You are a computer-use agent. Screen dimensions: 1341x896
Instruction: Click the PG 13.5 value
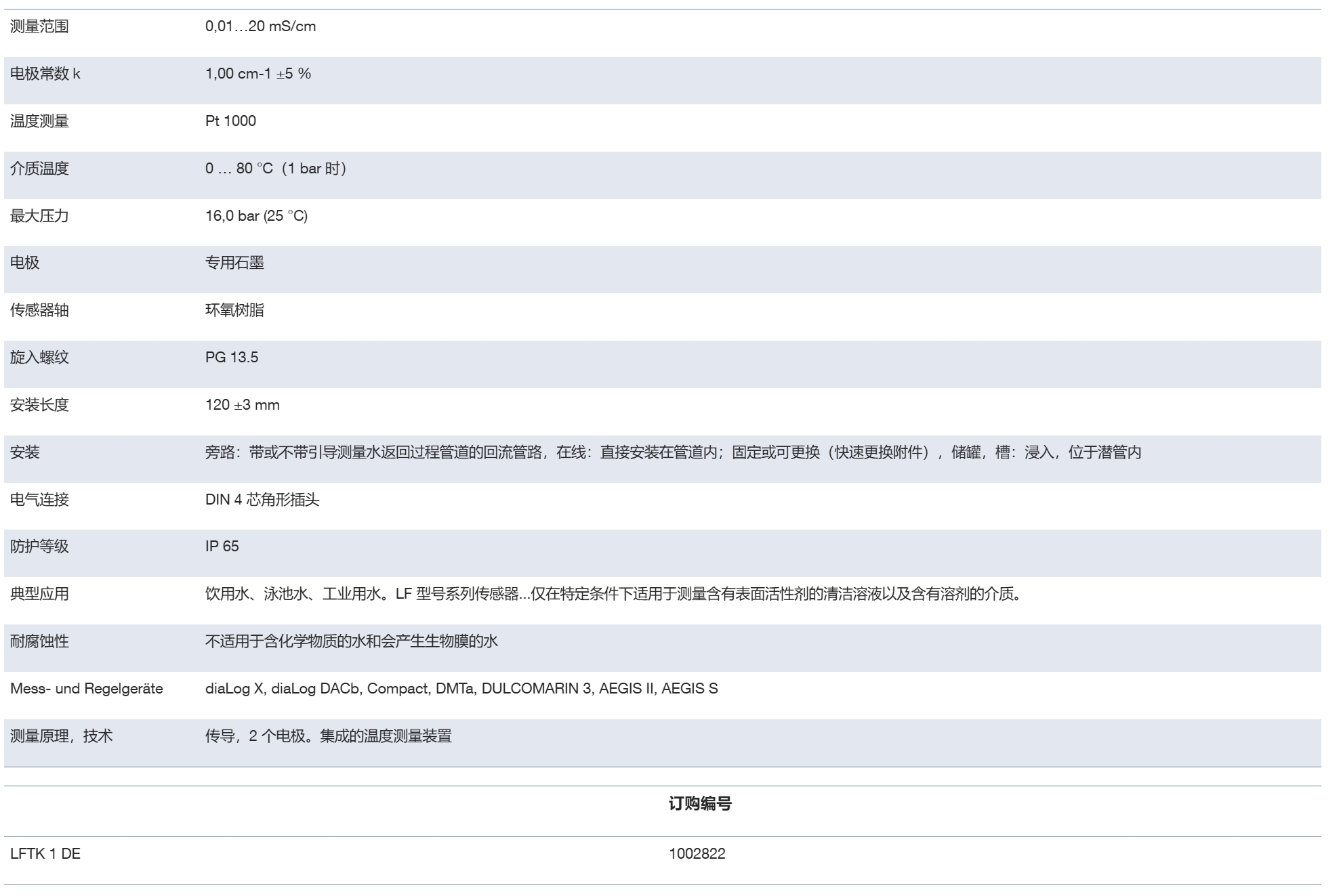[x=232, y=358]
